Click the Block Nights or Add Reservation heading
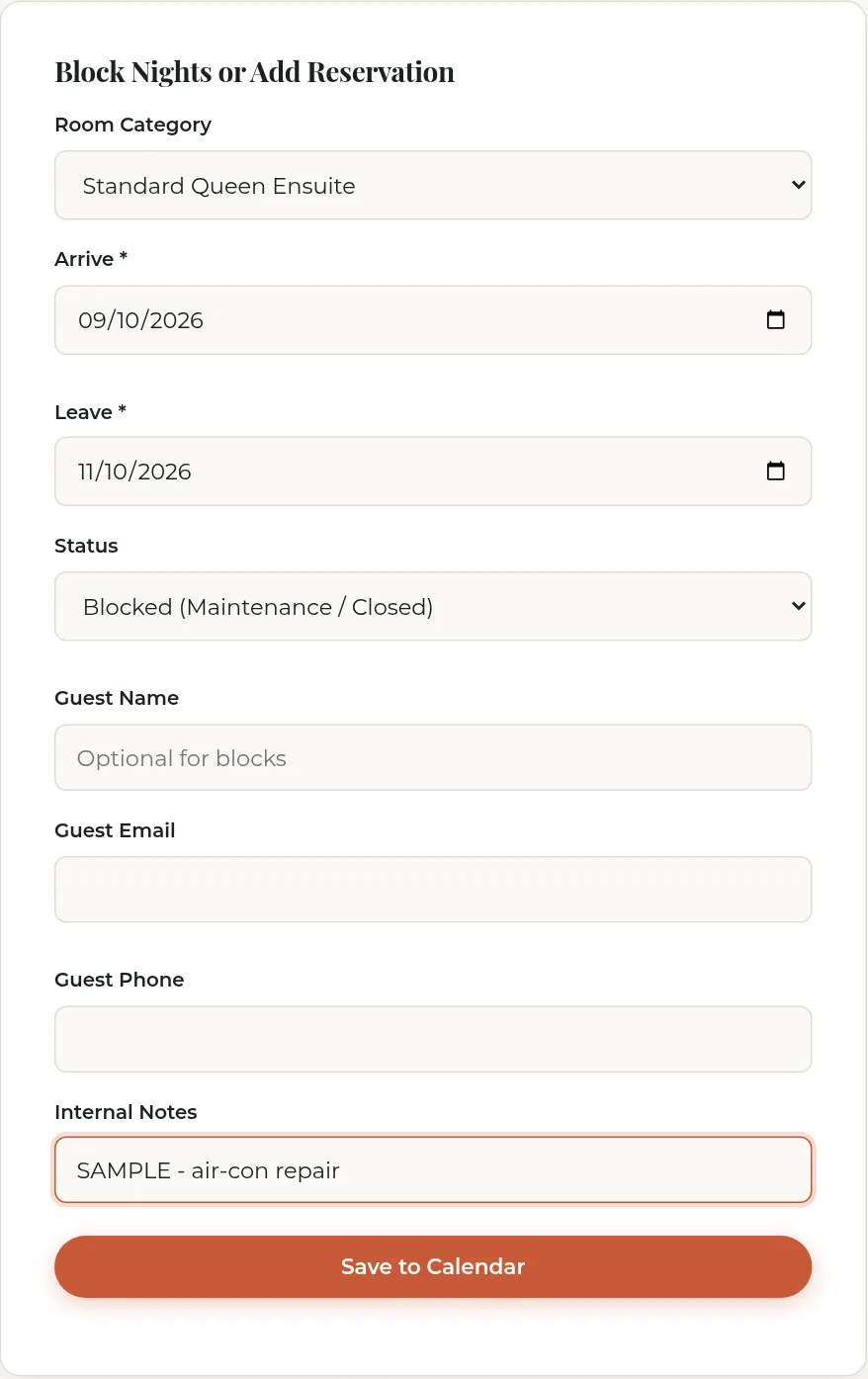The width and height of the screenshot is (868, 1379). coord(254,72)
